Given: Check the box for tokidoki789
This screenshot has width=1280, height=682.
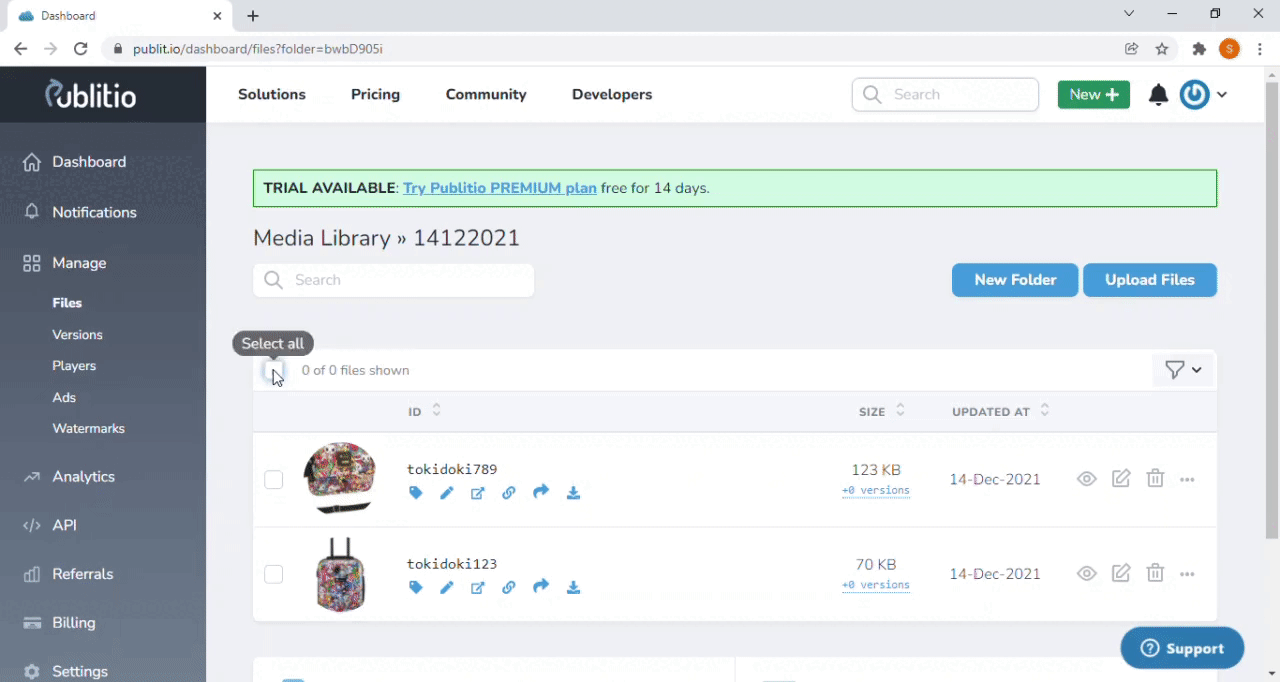Looking at the screenshot, I should [273, 480].
